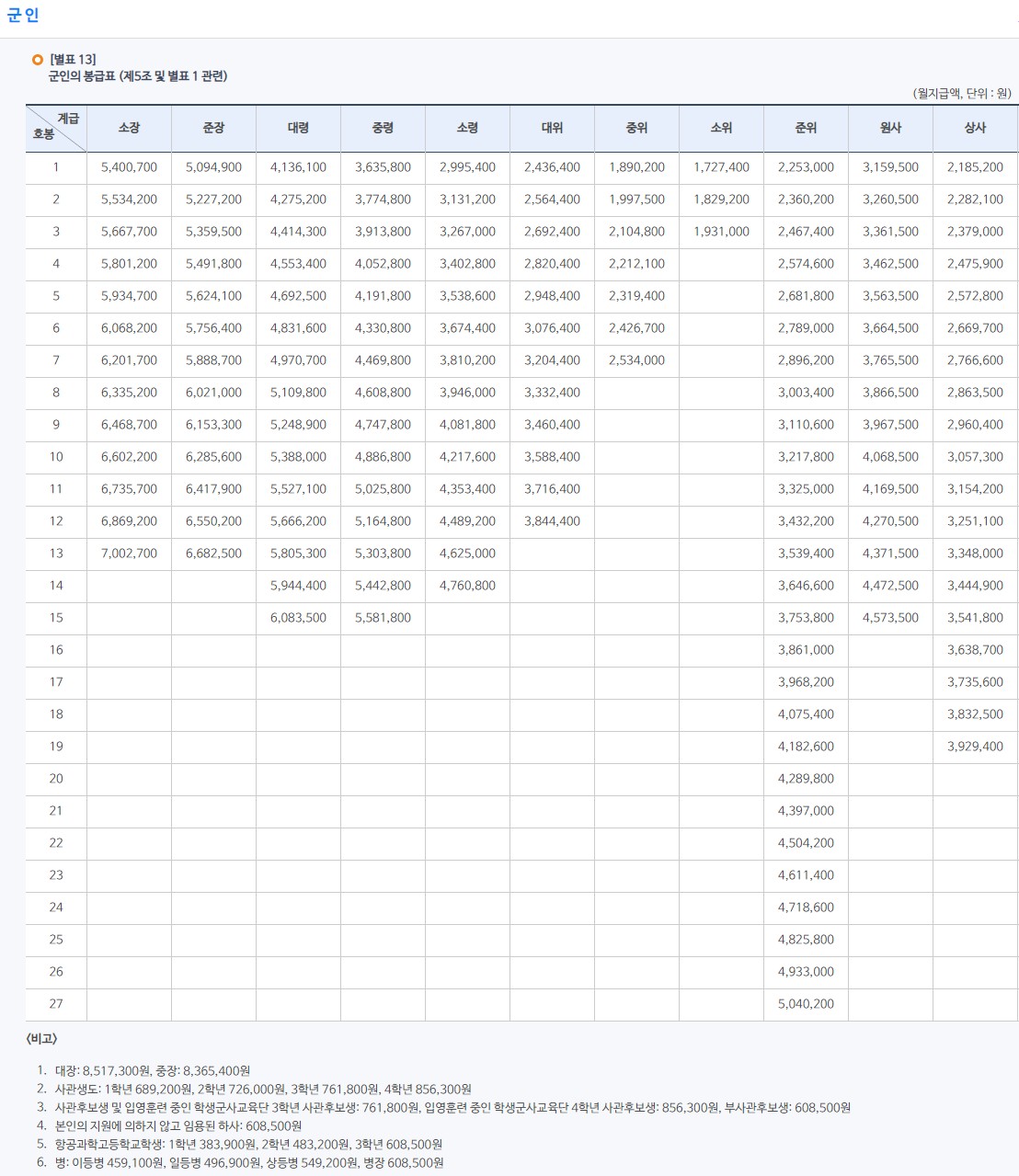1019x1176 pixels.
Task: Click the [별표 13] label
Action: coord(73,60)
